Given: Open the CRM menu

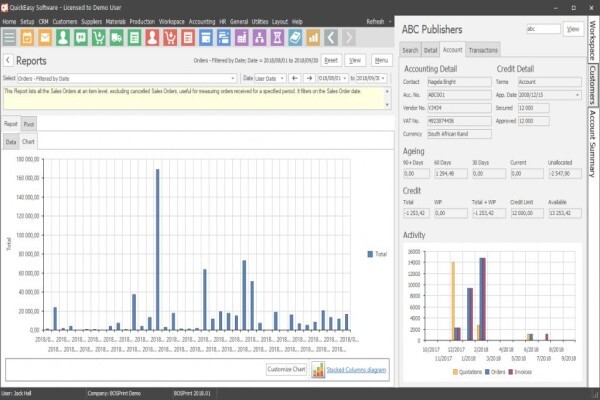Looking at the screenshot, I should (44, 22).
